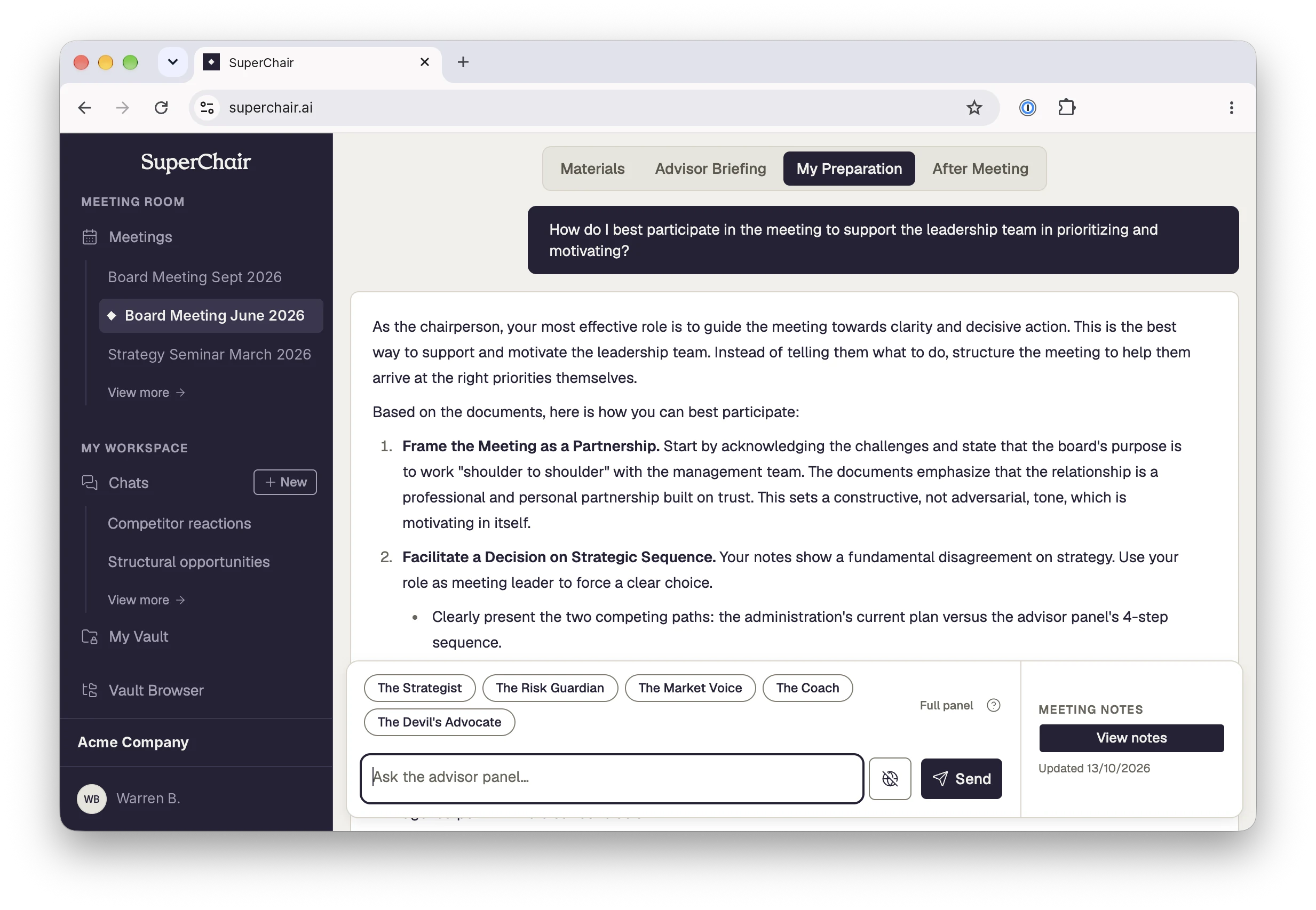The image size is (1316, 910).
Task: Focus the Ask the advisor panel input
Action: click(612, 778)
